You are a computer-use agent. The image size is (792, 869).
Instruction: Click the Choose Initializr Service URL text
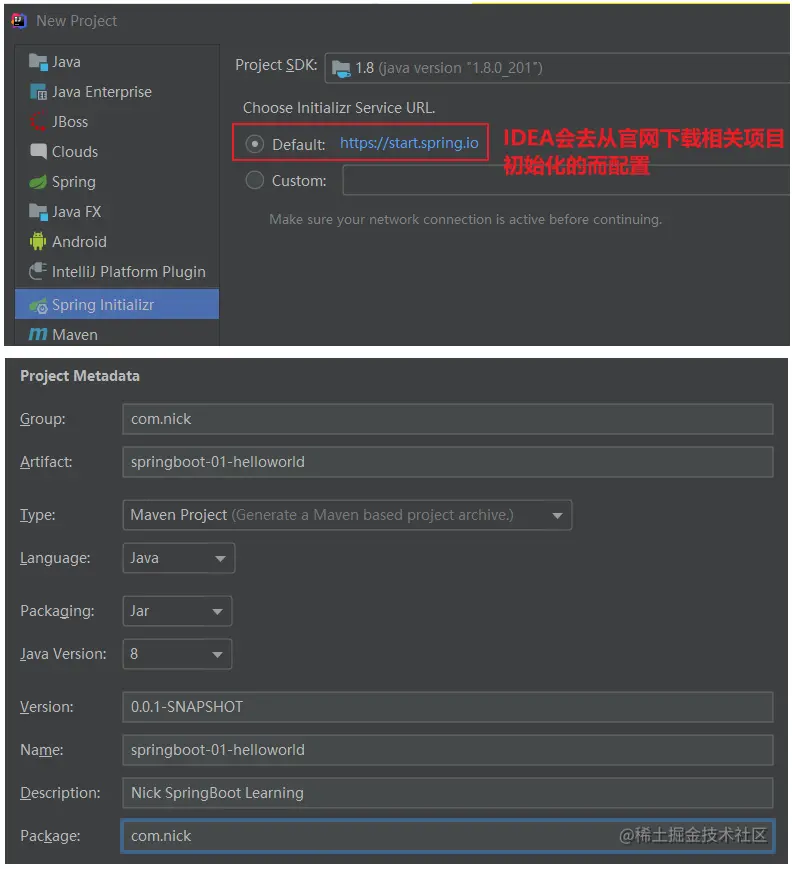[x=339, y=108]
